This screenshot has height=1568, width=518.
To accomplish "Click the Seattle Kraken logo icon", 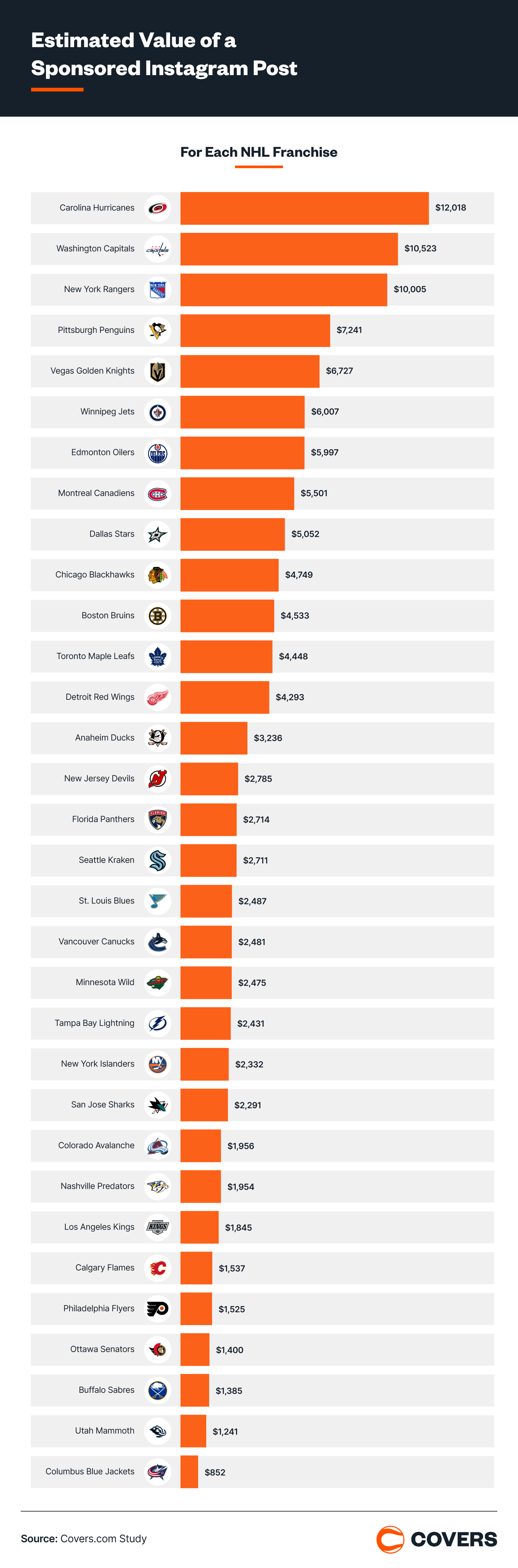I will 158,861.
